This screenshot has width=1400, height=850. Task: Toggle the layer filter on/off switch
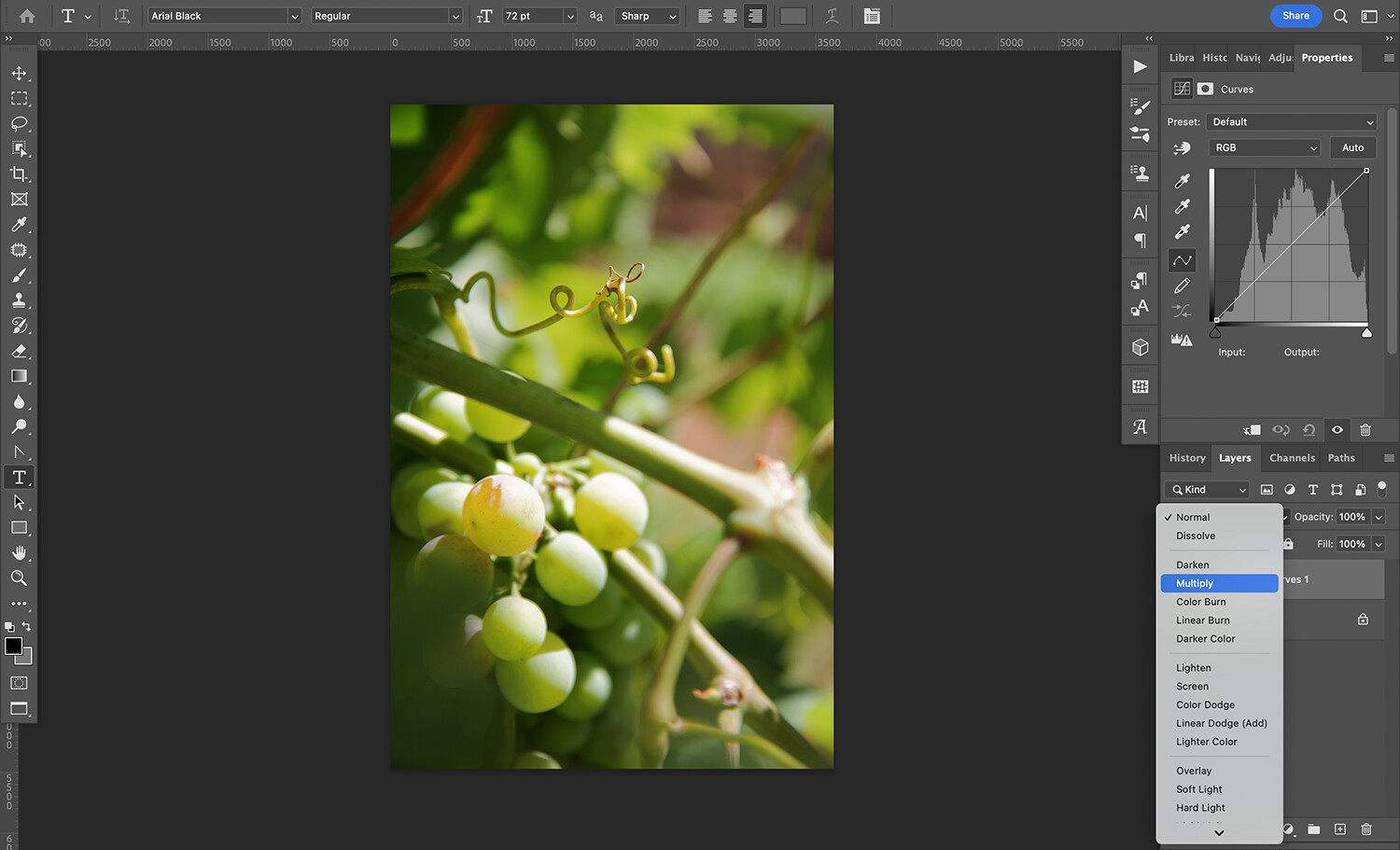(1382, 488)
